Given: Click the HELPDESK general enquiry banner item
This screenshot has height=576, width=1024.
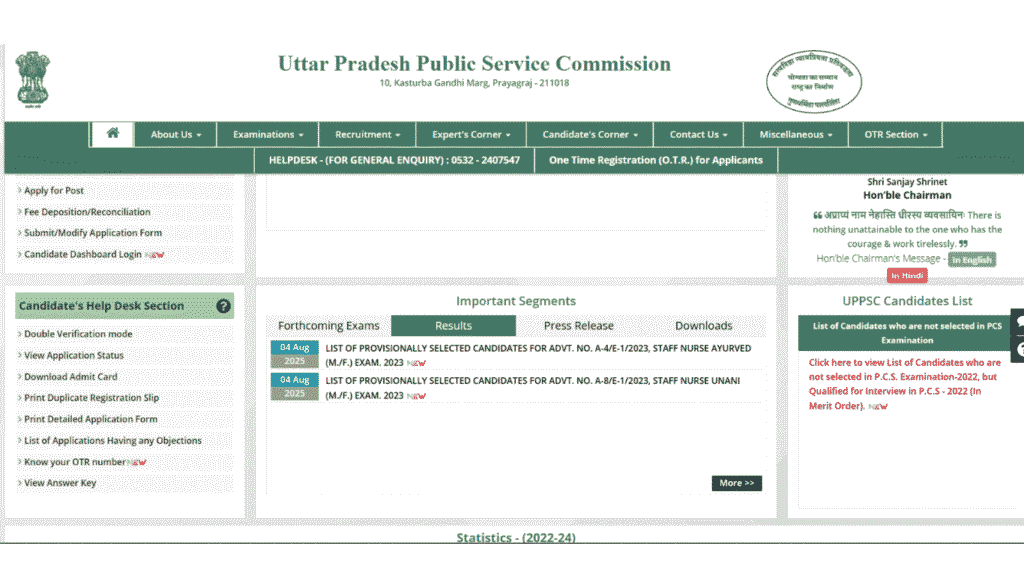Looking at the screenshot, I should tap(394, 160).
